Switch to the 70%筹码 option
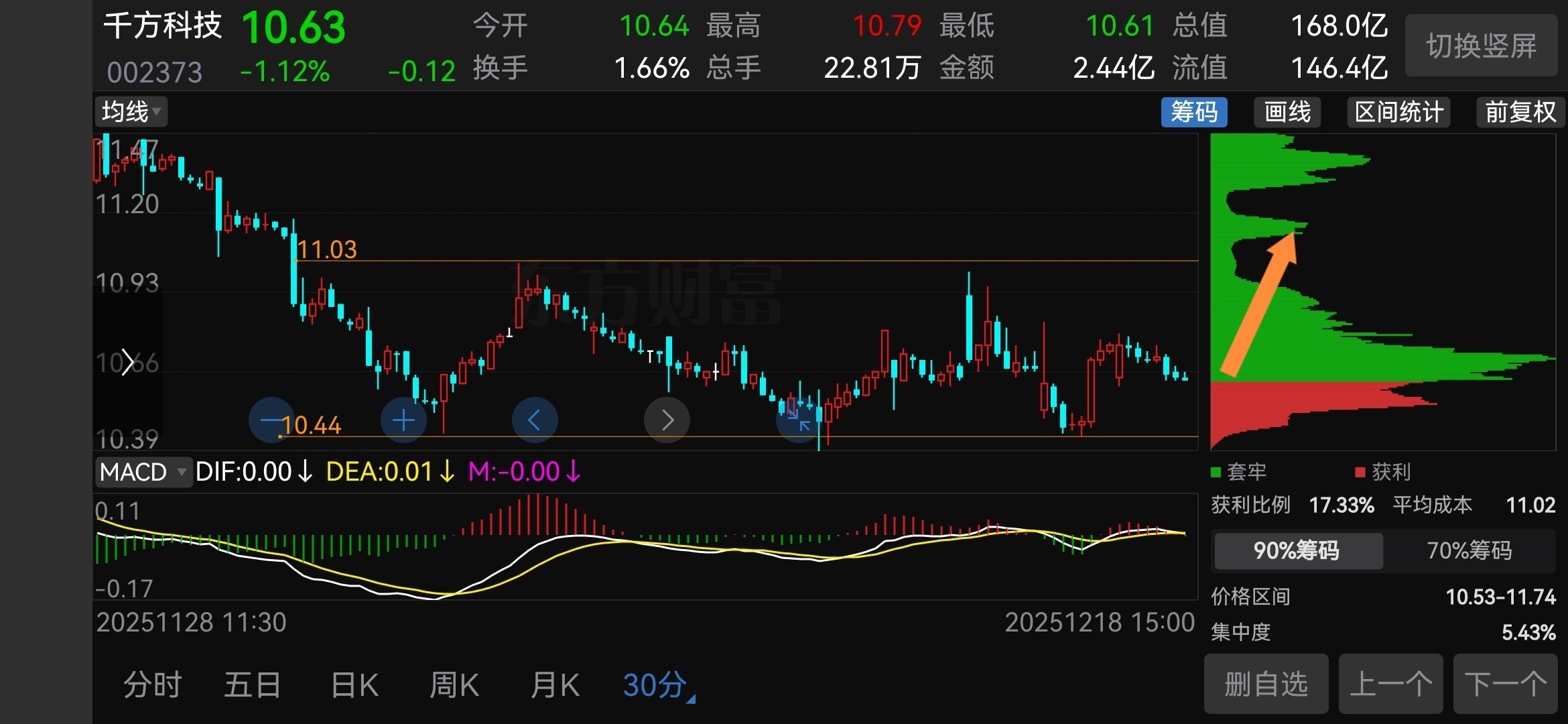This screenshot has width=1568, height=724. click(1469, 550)
